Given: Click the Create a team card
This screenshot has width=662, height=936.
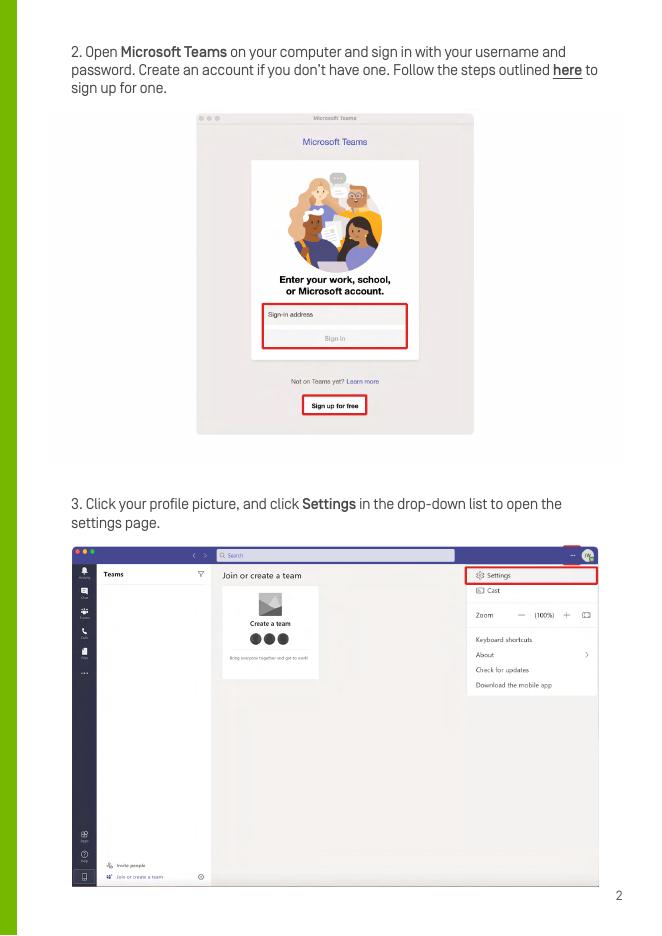Looking at the screenshot, I should [x=270, y=632].
